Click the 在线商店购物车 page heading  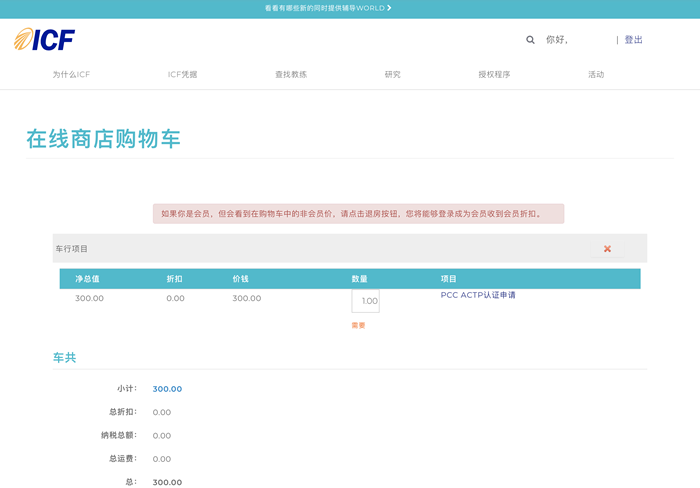pyautogui.click(x=104, y=139)
